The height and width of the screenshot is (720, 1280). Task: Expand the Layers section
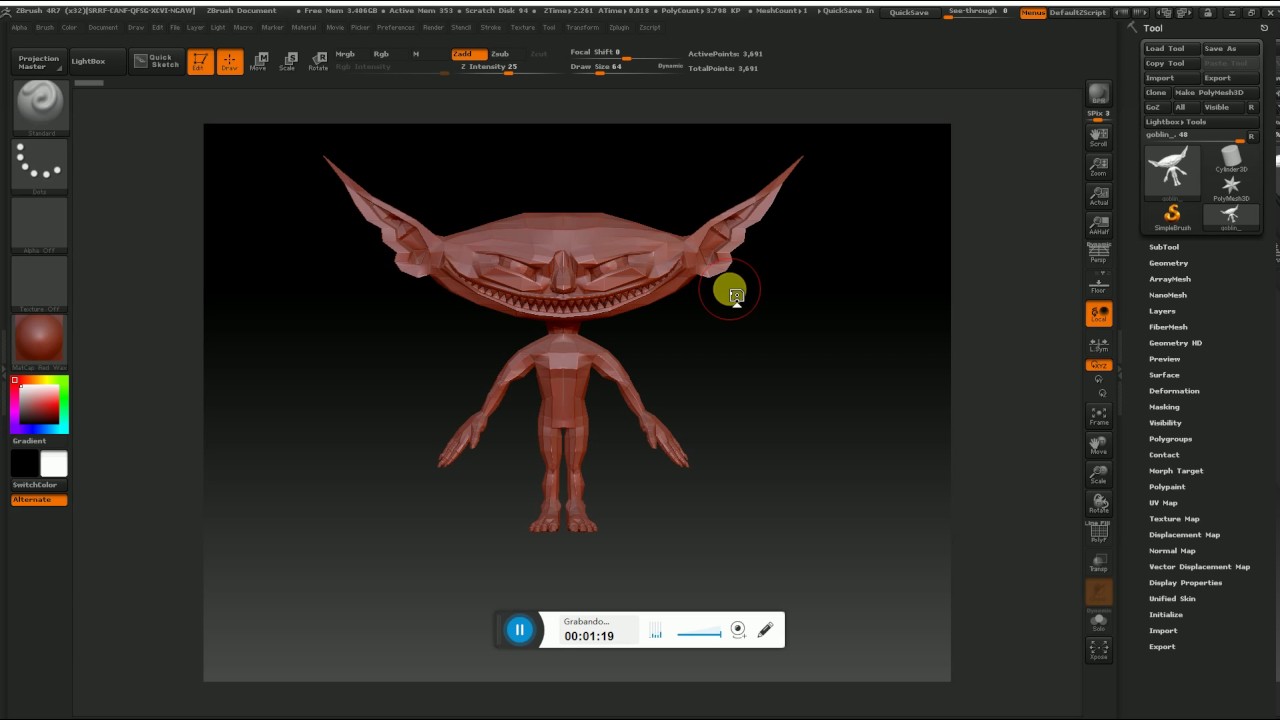(x=1162, y=311)
